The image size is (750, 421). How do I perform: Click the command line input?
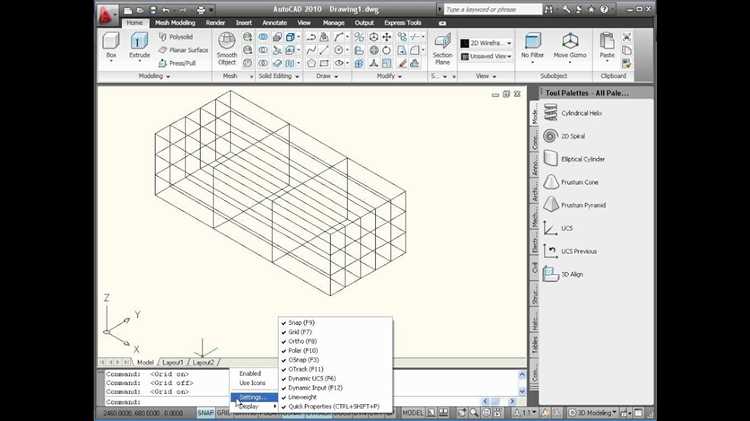coord(294,402)
